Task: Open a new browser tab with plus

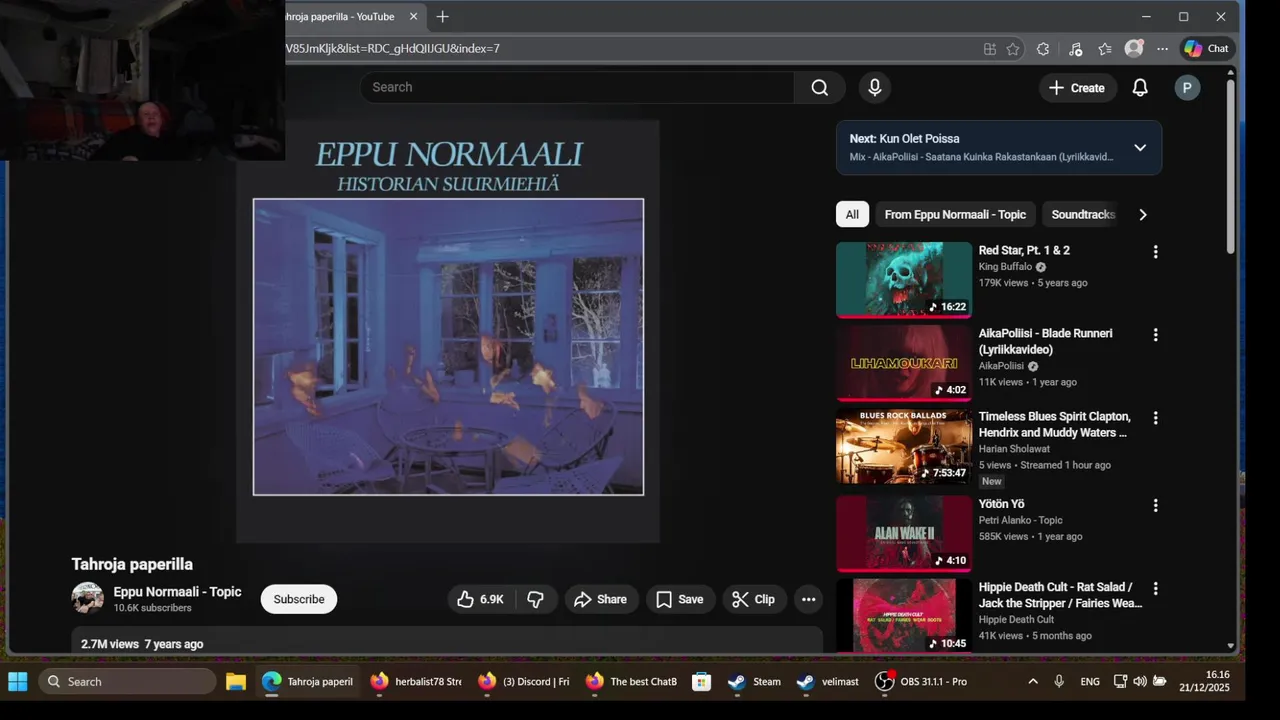Action: 443,17
